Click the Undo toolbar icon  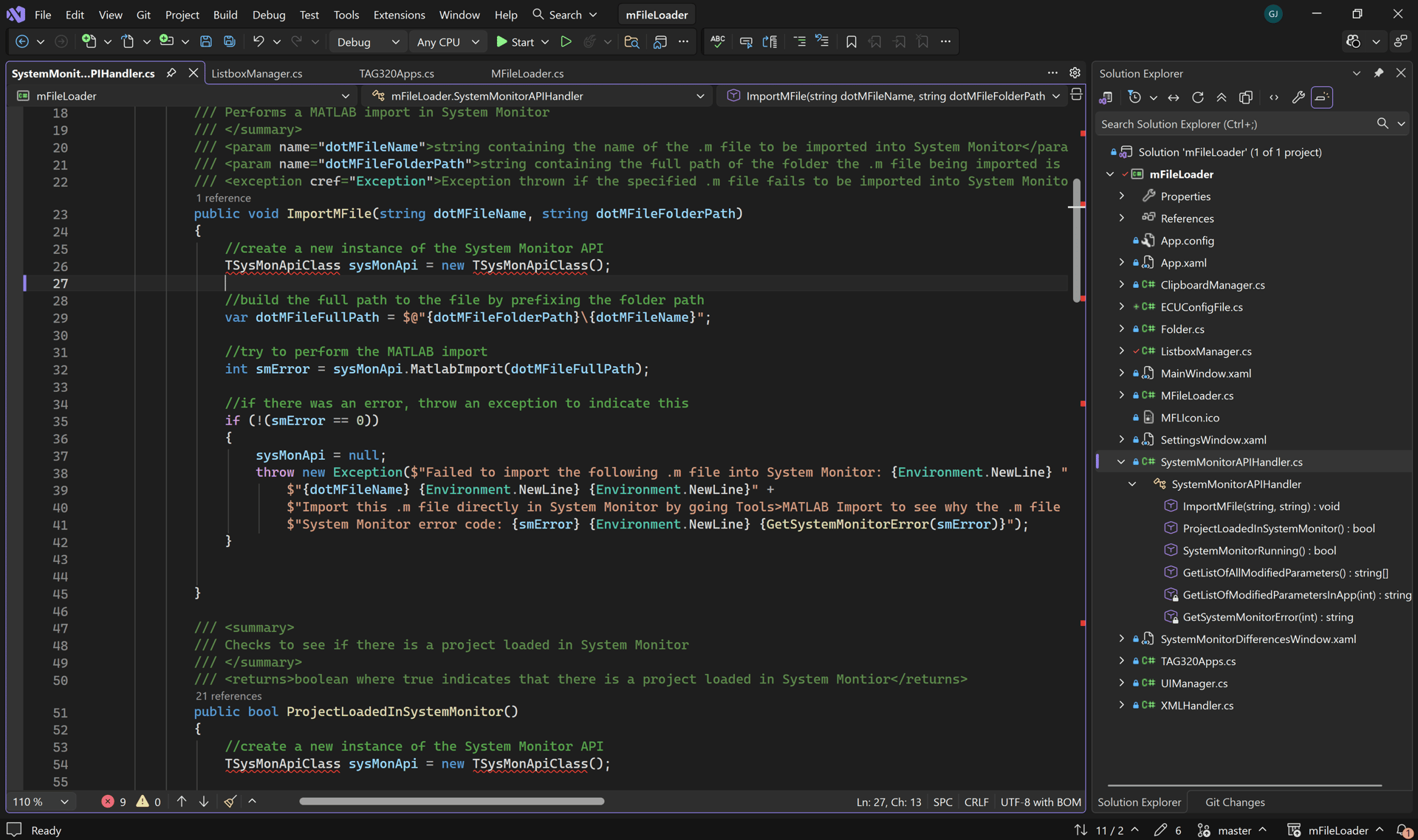tap(258, 42)
